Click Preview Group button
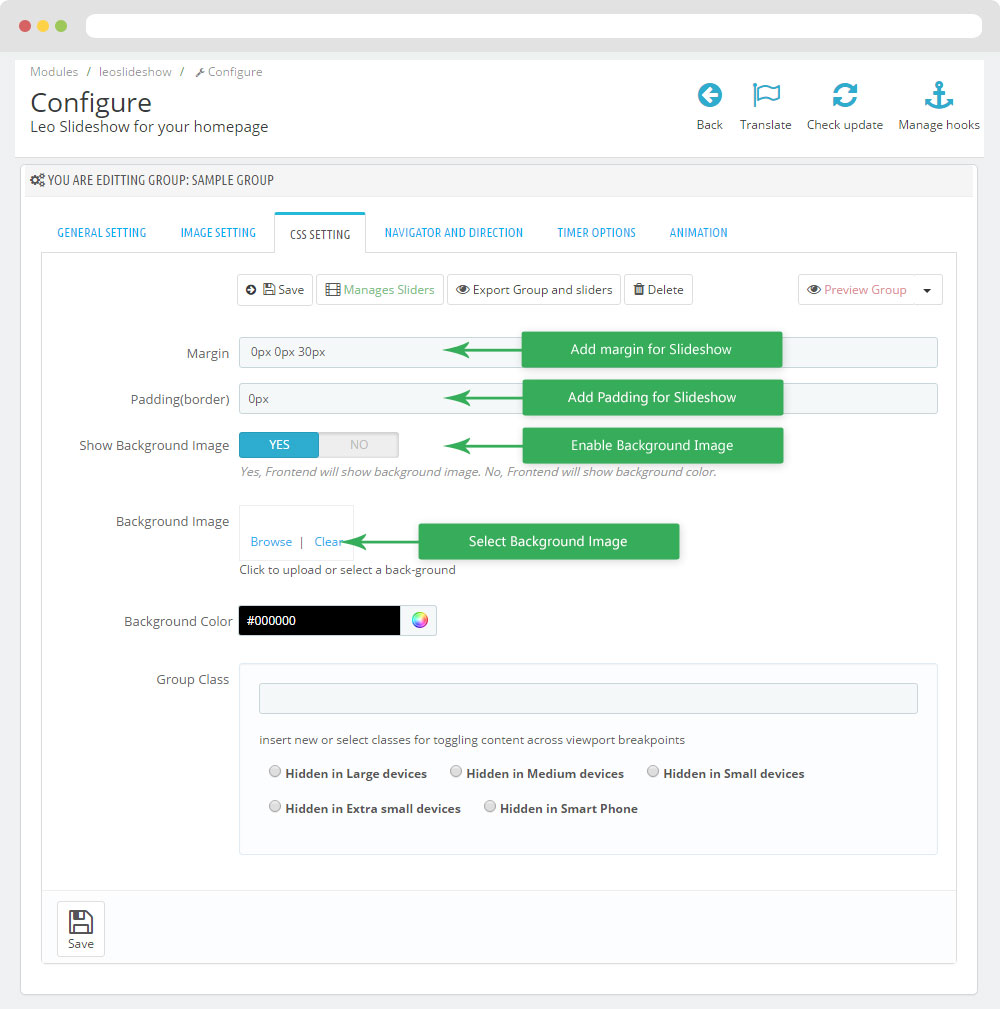 pyautogui.click(x=856, y=290)
